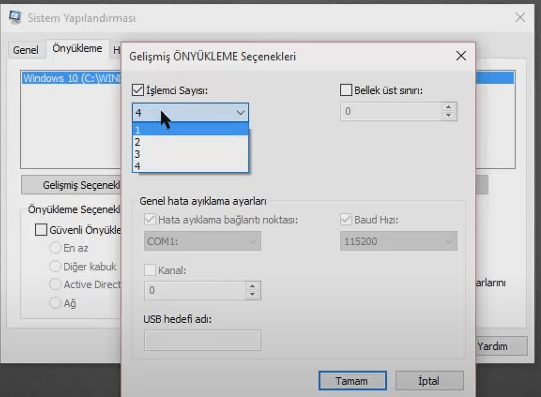
Task: Click the Kanal number field
Action: click(195, 290)
